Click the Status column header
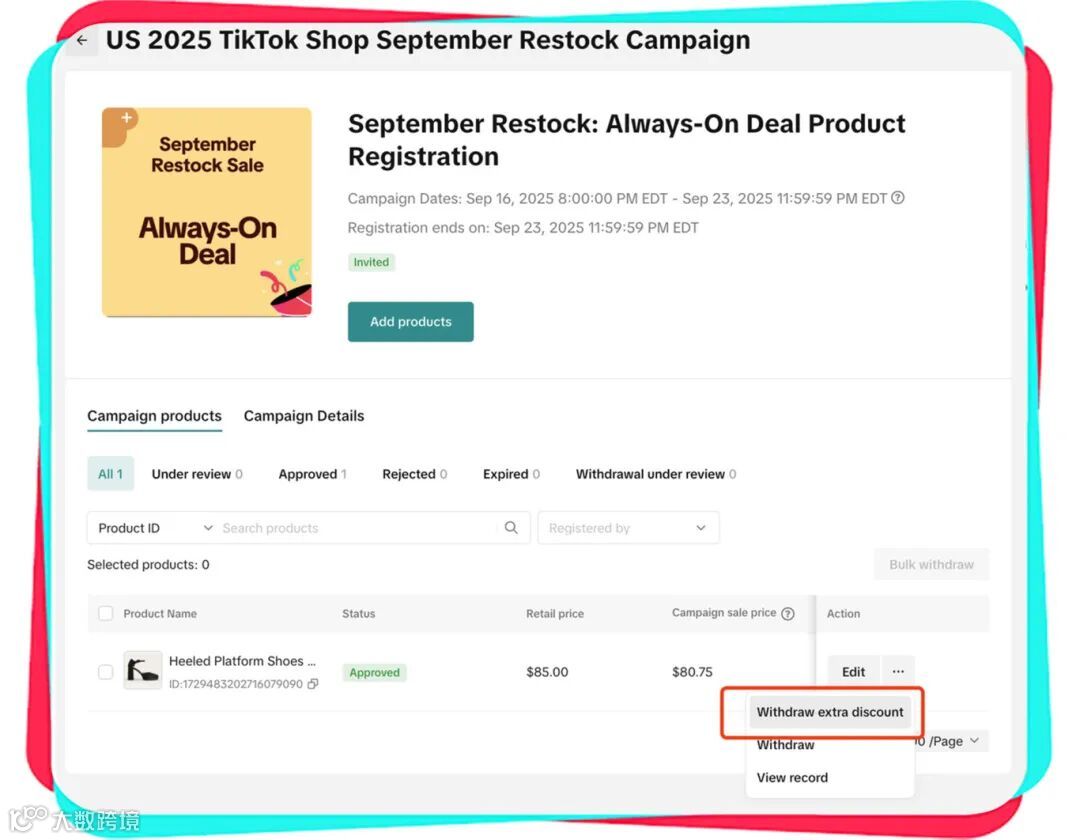1080x840 pixels. [x=359, y=613]
